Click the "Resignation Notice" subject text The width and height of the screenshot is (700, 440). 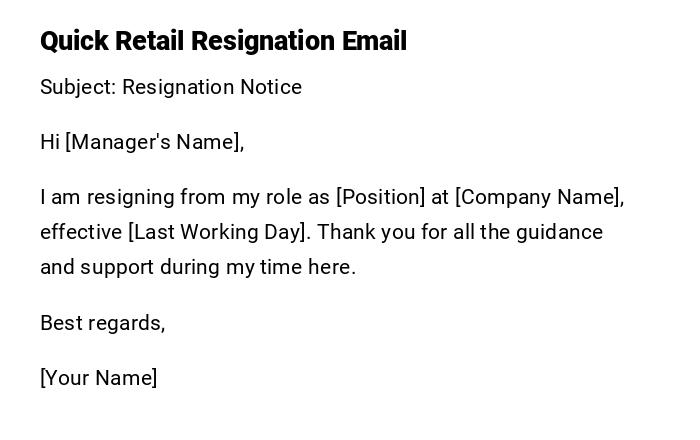(212, 87)
